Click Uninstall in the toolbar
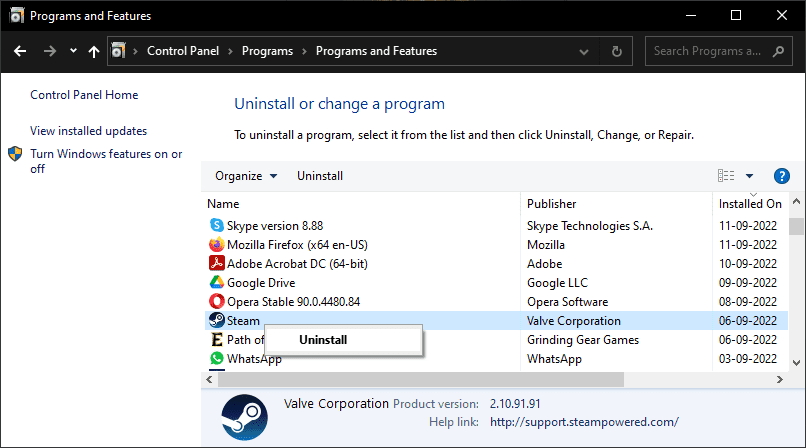806x448 pixels. 320,176
